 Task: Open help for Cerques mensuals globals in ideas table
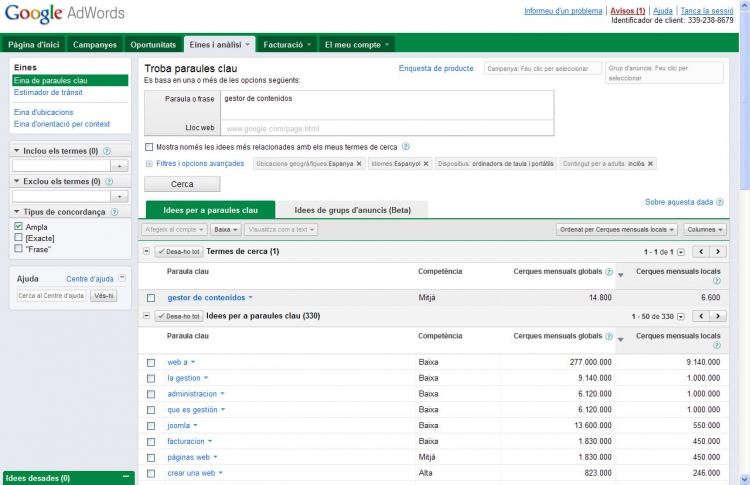609,336
